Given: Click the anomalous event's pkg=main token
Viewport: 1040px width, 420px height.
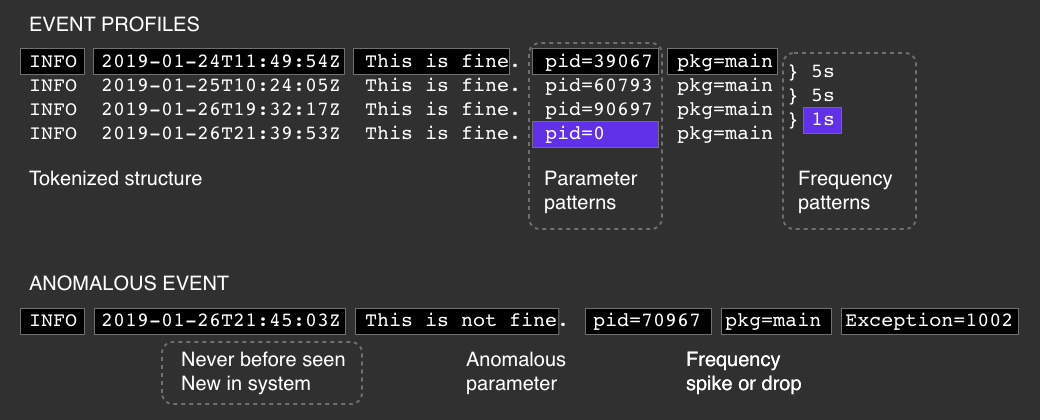Looking at the screenshot, I should pos(776,321).
